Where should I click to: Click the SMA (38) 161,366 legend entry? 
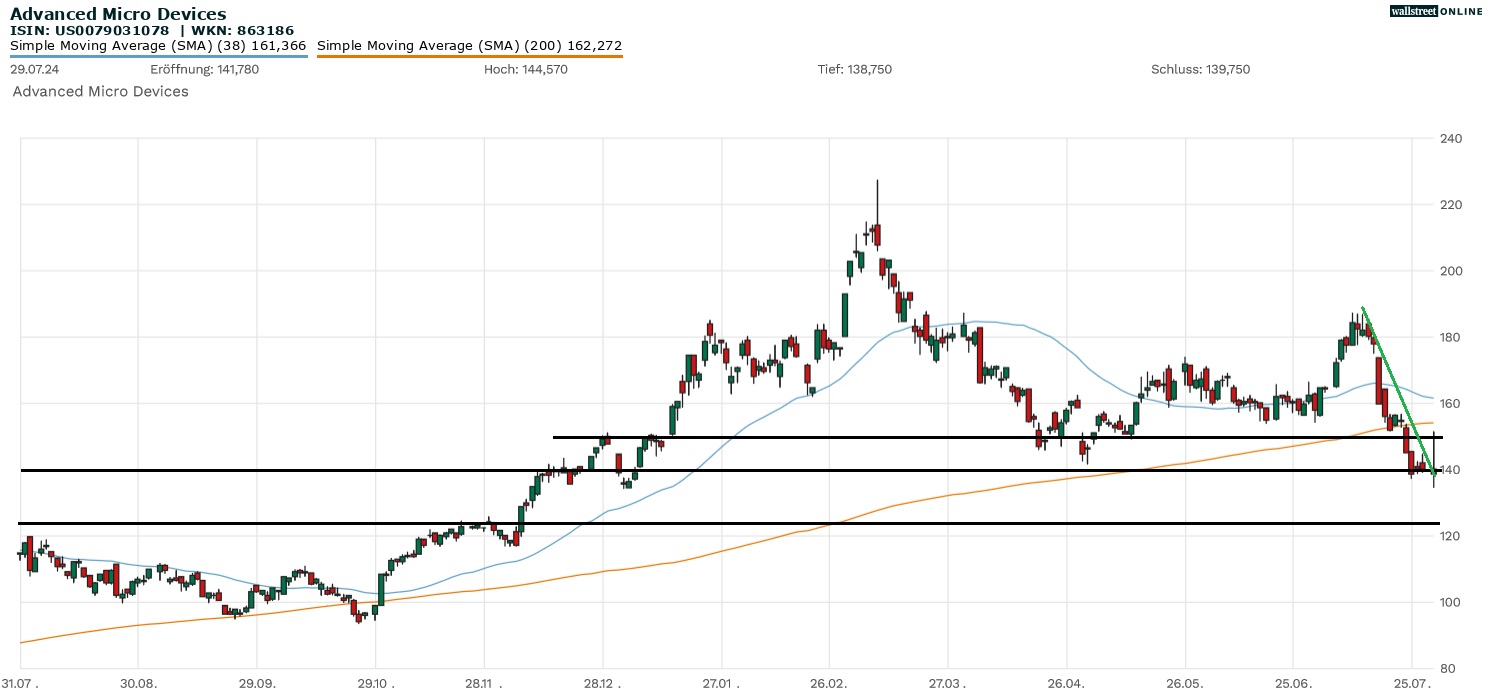158,45
